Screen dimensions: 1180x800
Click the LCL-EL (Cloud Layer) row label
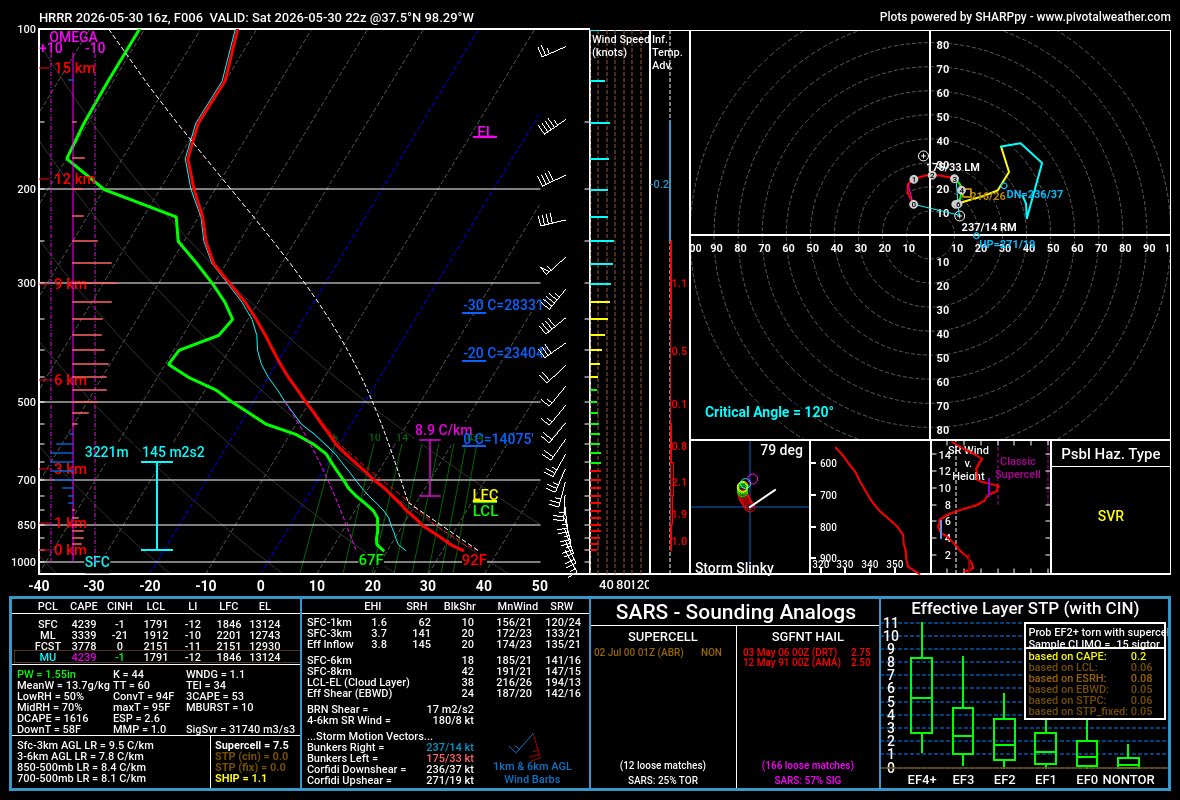(x=358, y=683)
